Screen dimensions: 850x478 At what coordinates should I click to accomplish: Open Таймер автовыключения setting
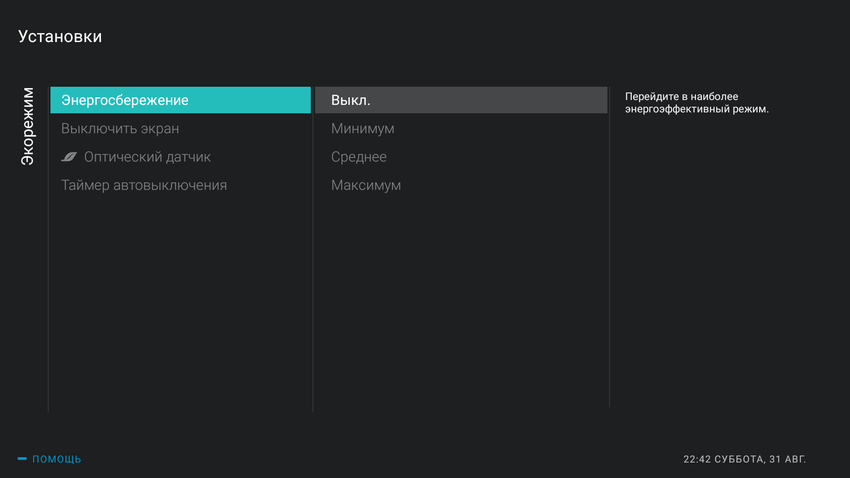(144, 185)
